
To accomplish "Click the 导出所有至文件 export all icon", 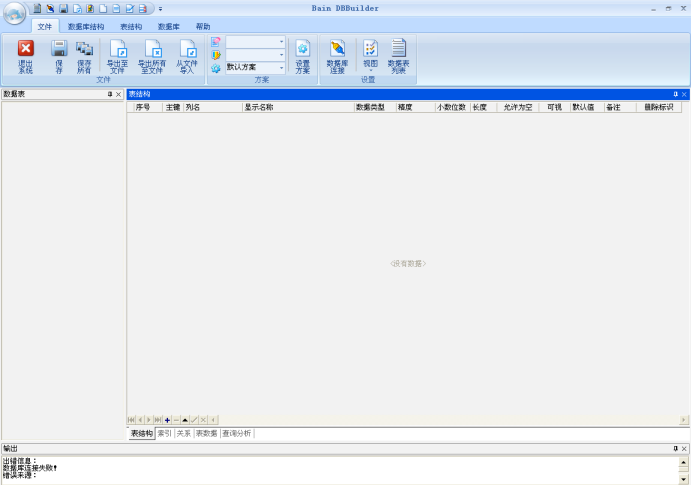I will [152, 49].
